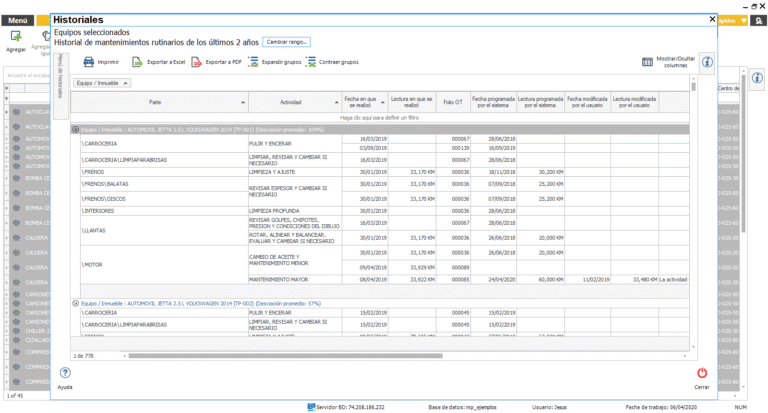Collapse the first AUTOMOVIL JETTA TP-001 group
This screenshot has height=413, width=768.
76,130
